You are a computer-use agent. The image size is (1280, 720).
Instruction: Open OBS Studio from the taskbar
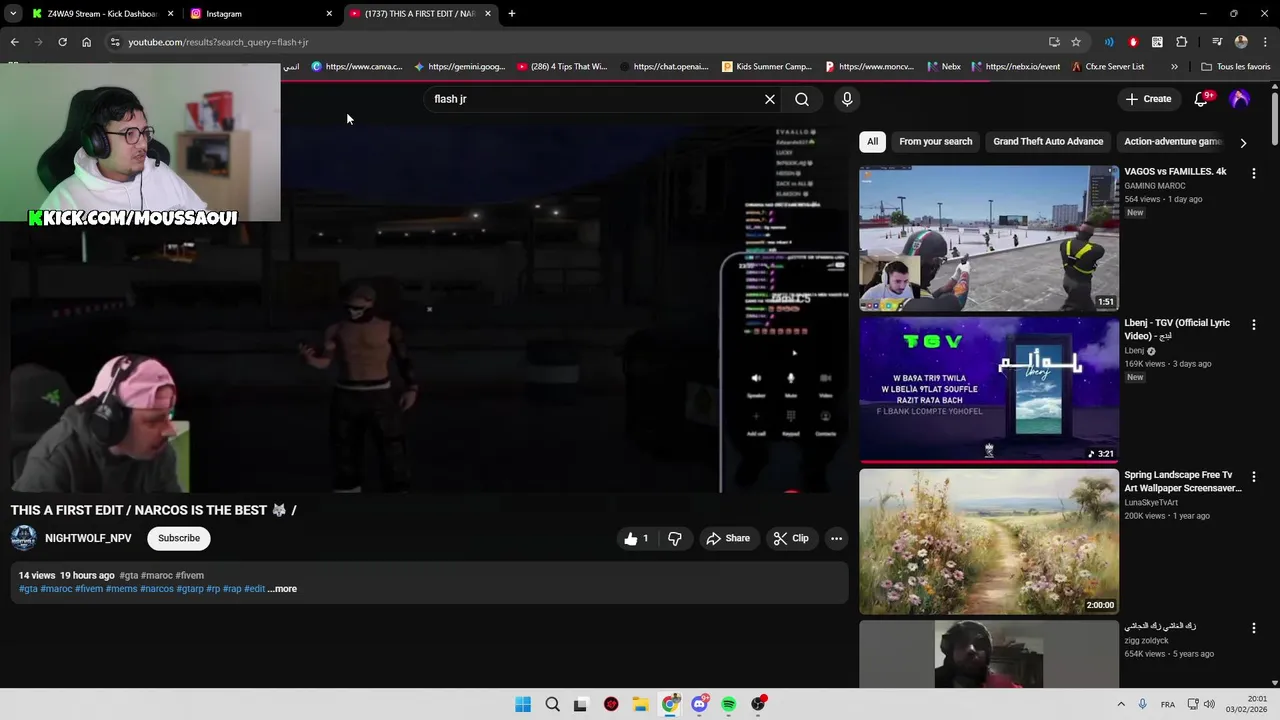click(758, 705)
